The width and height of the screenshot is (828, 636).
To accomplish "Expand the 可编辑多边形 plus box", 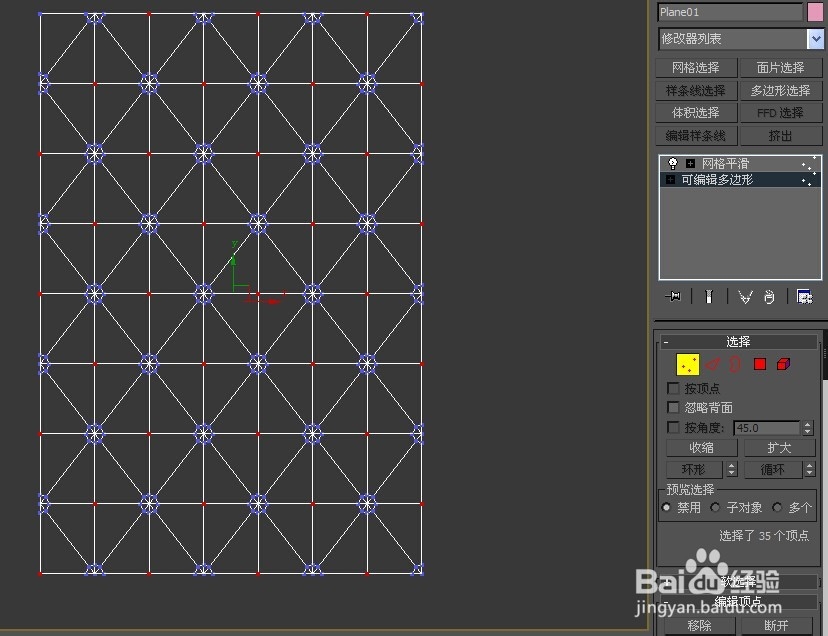I will (671, 180).
